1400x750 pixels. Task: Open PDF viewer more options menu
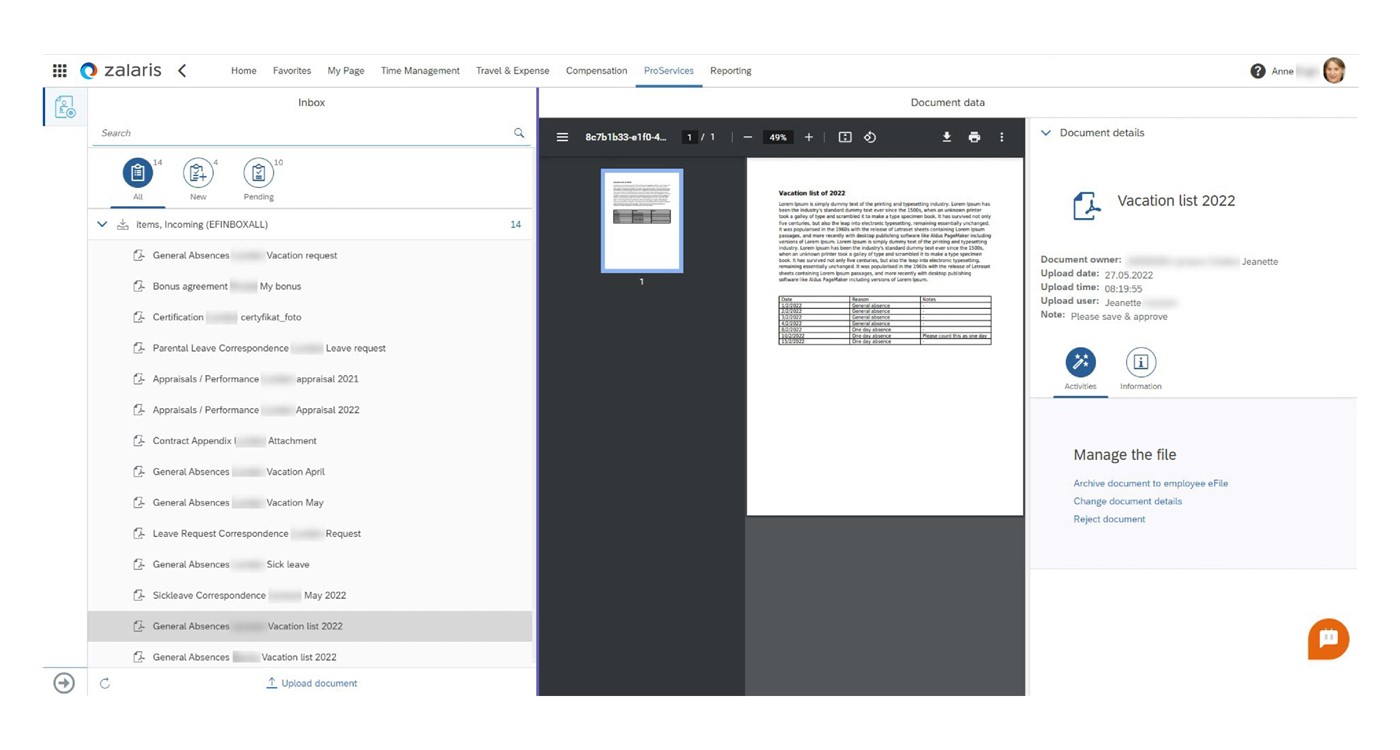click(1001, 137)
